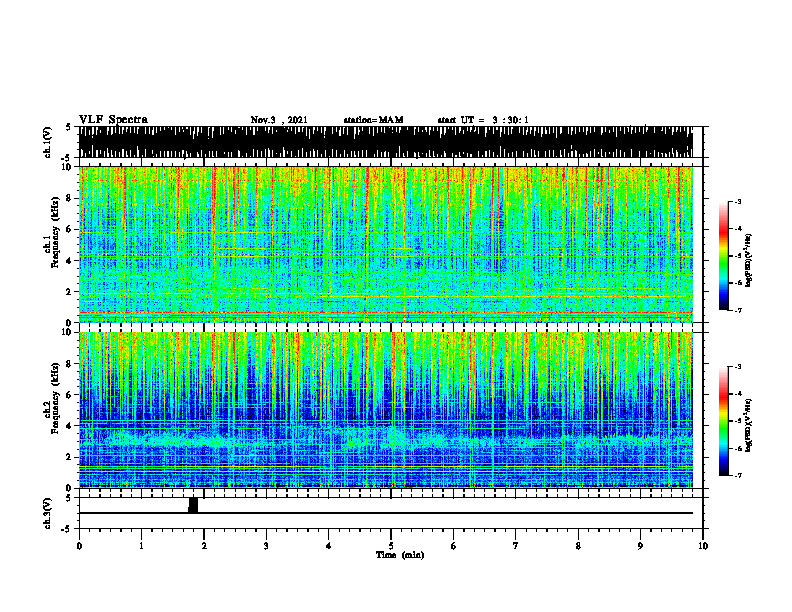Click time axis tick label "3"
792x612 pixels.
click(x=266, y=546)
